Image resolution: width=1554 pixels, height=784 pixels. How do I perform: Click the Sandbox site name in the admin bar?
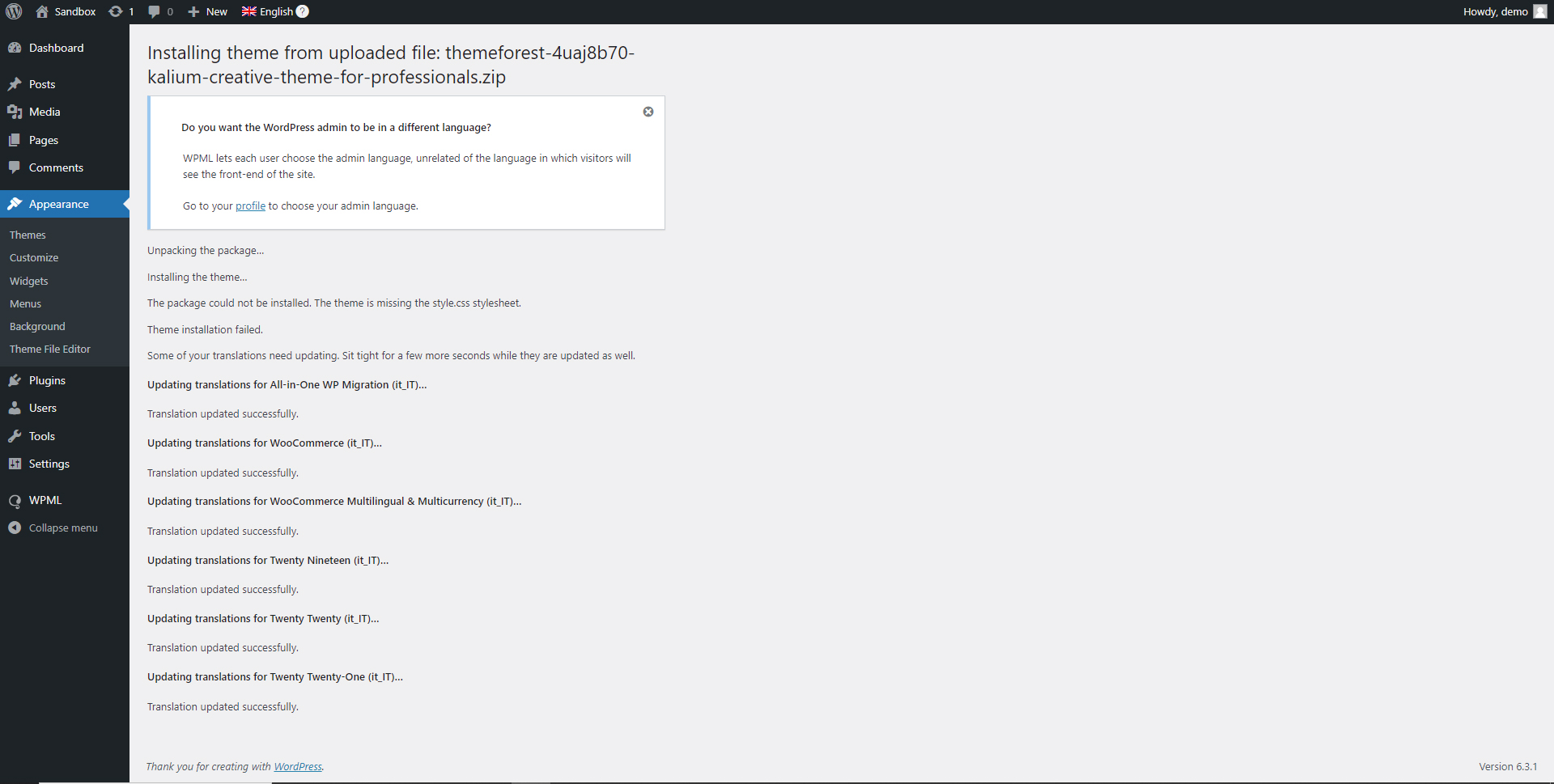tap(75, 11)
